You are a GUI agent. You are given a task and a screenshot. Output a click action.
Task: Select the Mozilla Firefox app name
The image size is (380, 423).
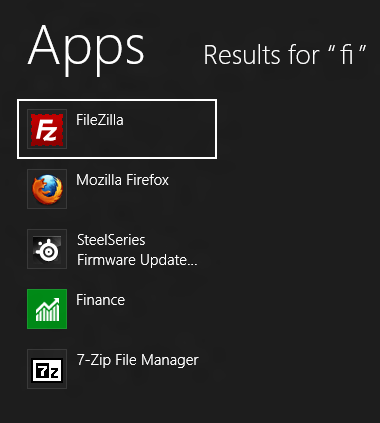pyautogui.click(x=122, y=180)
